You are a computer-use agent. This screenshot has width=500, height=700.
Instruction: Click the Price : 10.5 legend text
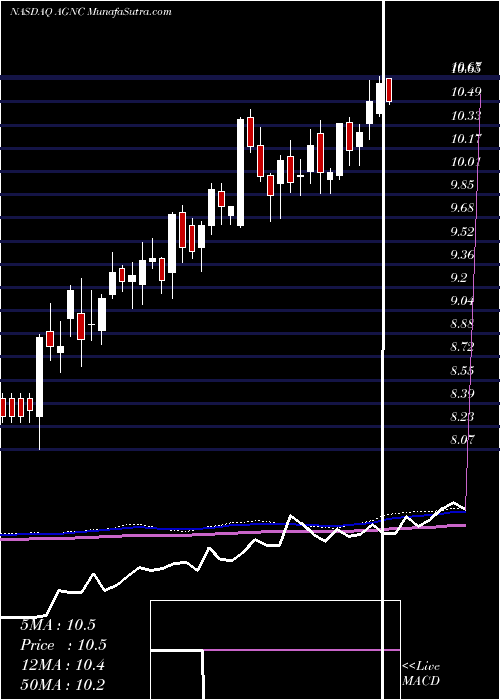point(63,645)
